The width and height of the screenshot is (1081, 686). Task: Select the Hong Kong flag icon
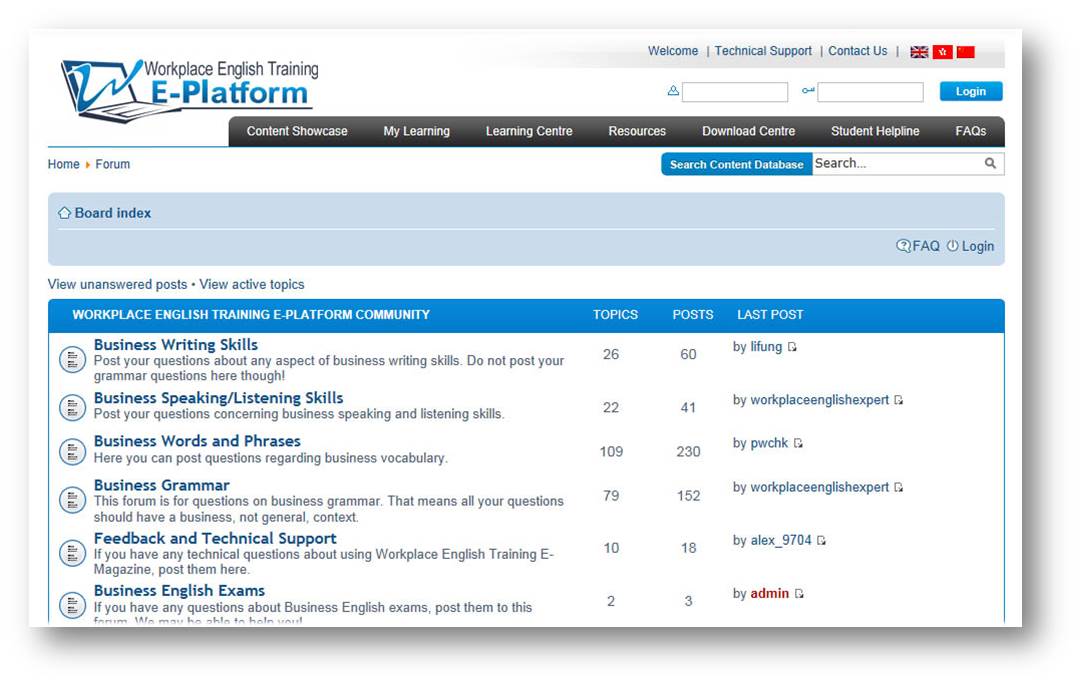tap(942, 52)
